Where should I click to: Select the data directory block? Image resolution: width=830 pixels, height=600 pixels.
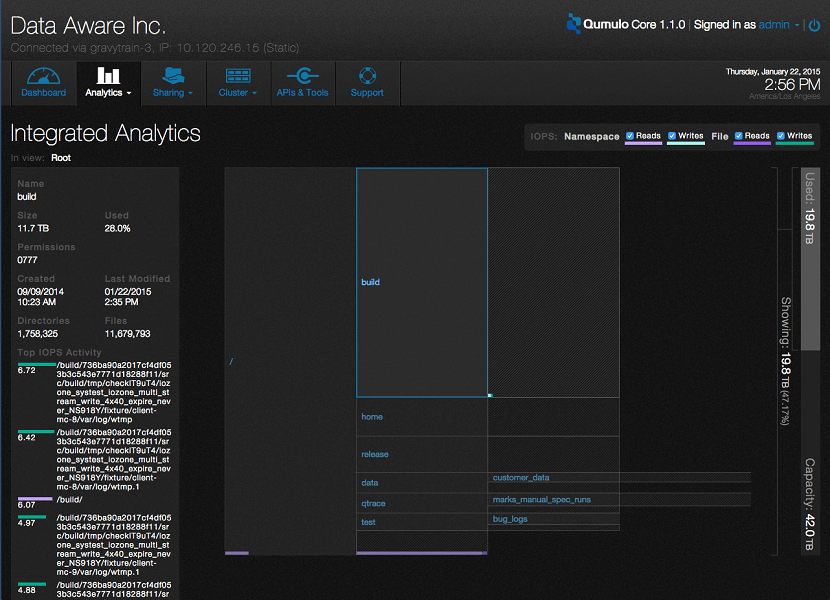click(422, 483)
